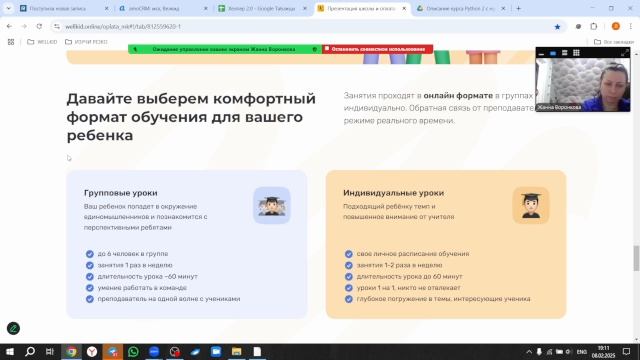640x360 pixels.
Task: Click the round extension icon left of the puzzle
Action: [578, 27]
